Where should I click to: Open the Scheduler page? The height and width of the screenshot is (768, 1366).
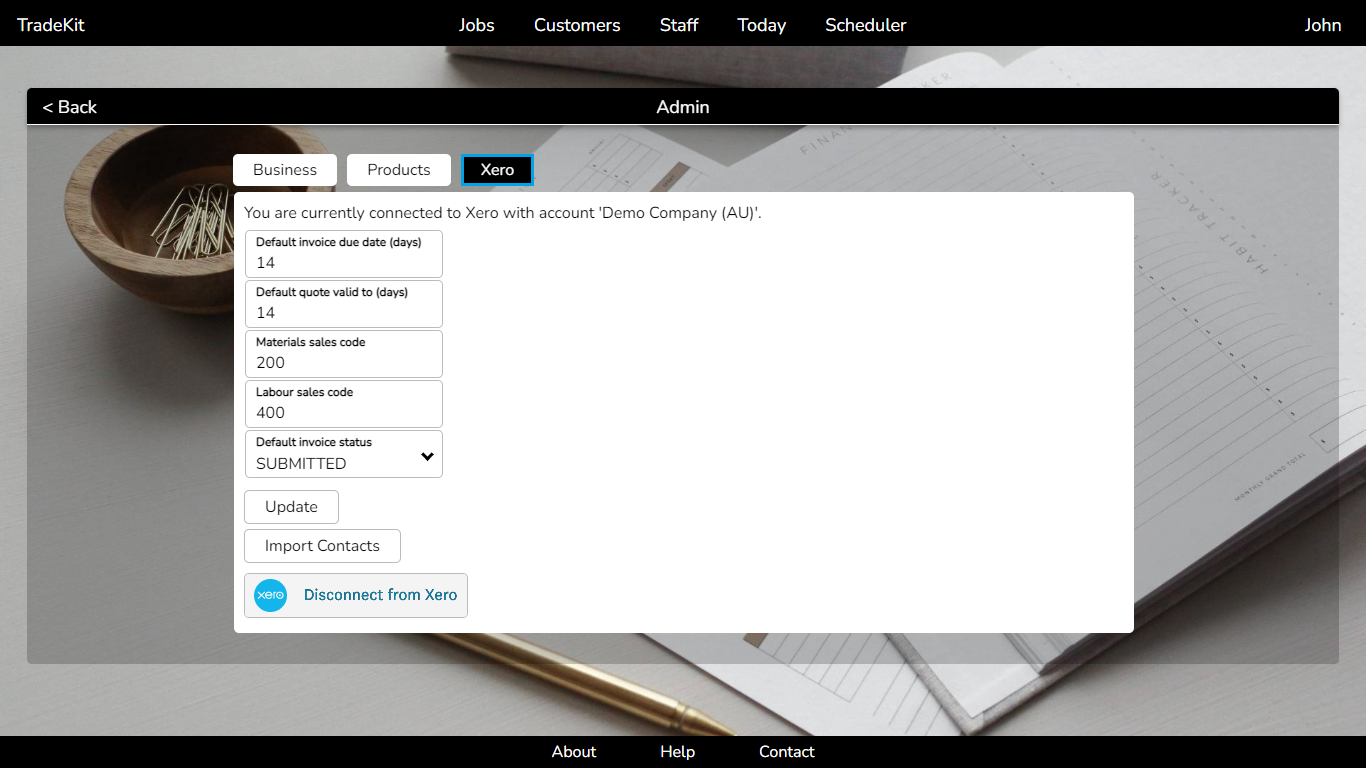(866, 25)
